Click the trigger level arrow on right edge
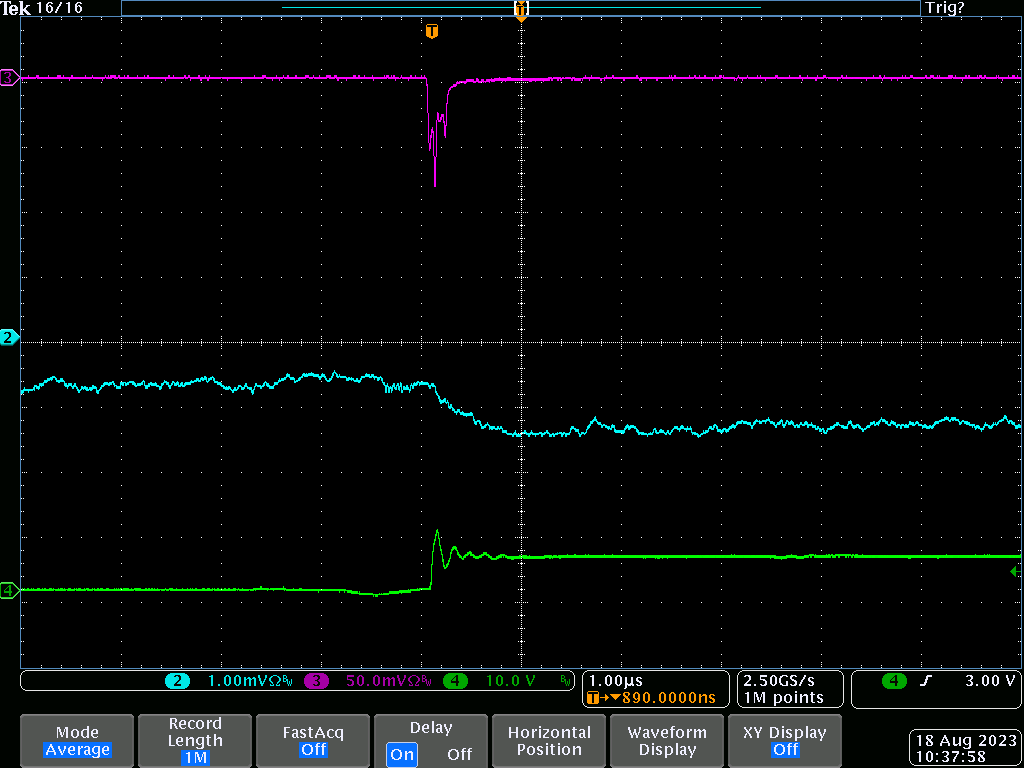 tap(1016, 572)
